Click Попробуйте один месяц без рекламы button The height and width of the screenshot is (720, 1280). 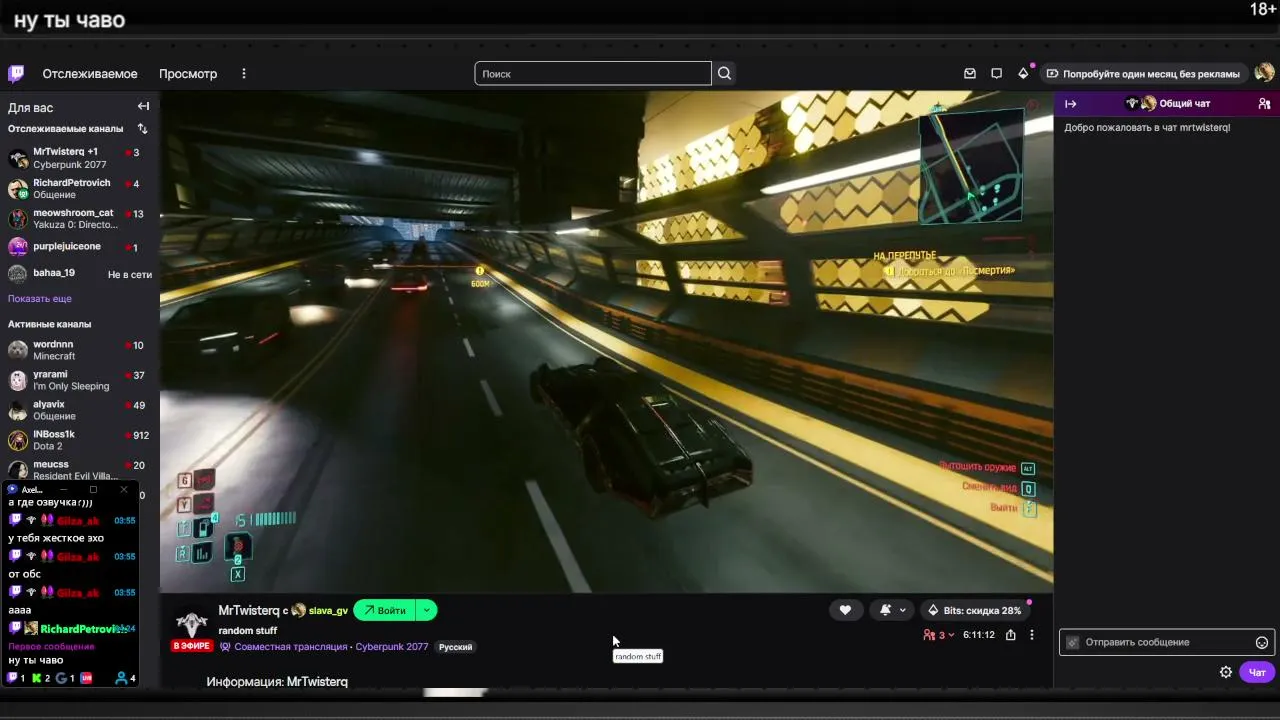tap(1143, 74)
